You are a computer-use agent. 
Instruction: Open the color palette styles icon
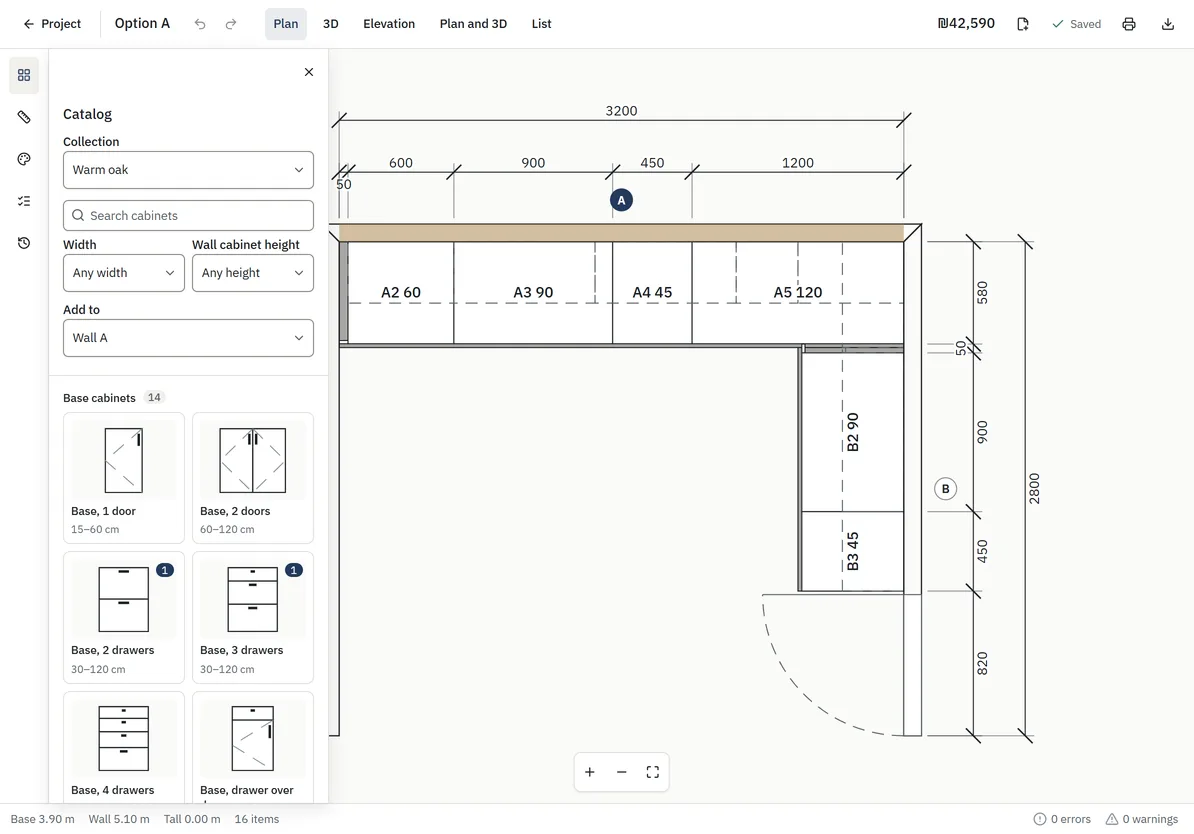click(24, 159)
